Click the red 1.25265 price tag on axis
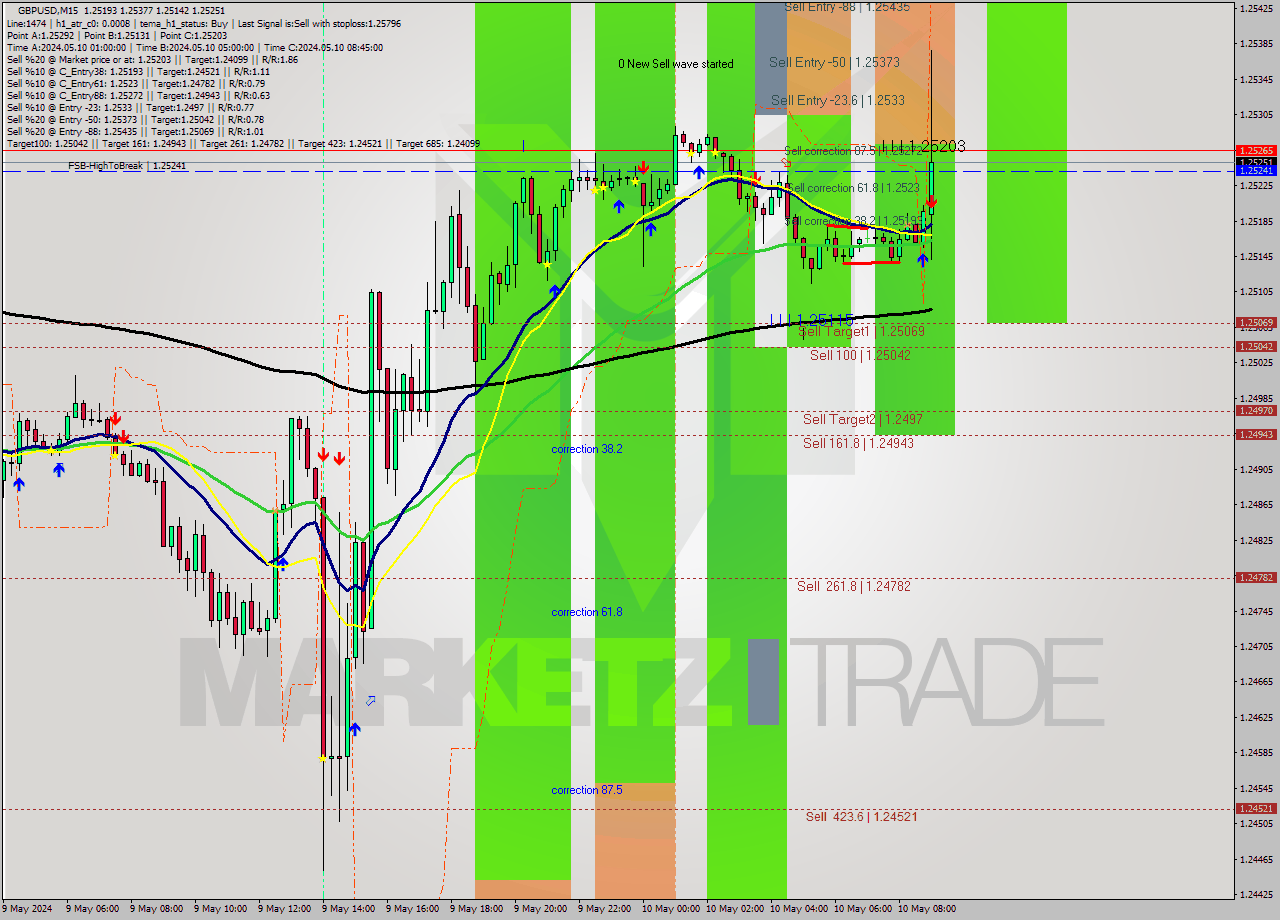 (x=1256, y=151)
